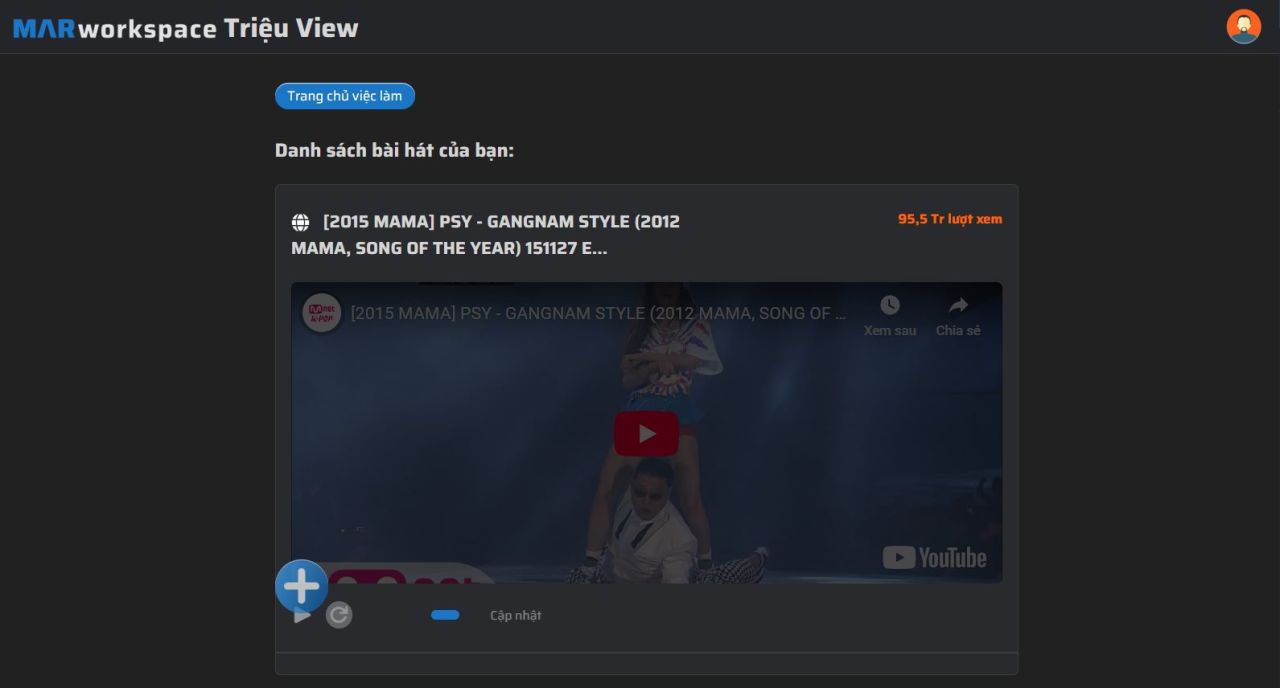Play the embedded YouTube video
Image resolution: width=1280 pixels, height=688 pixels.
click(646, 433)
